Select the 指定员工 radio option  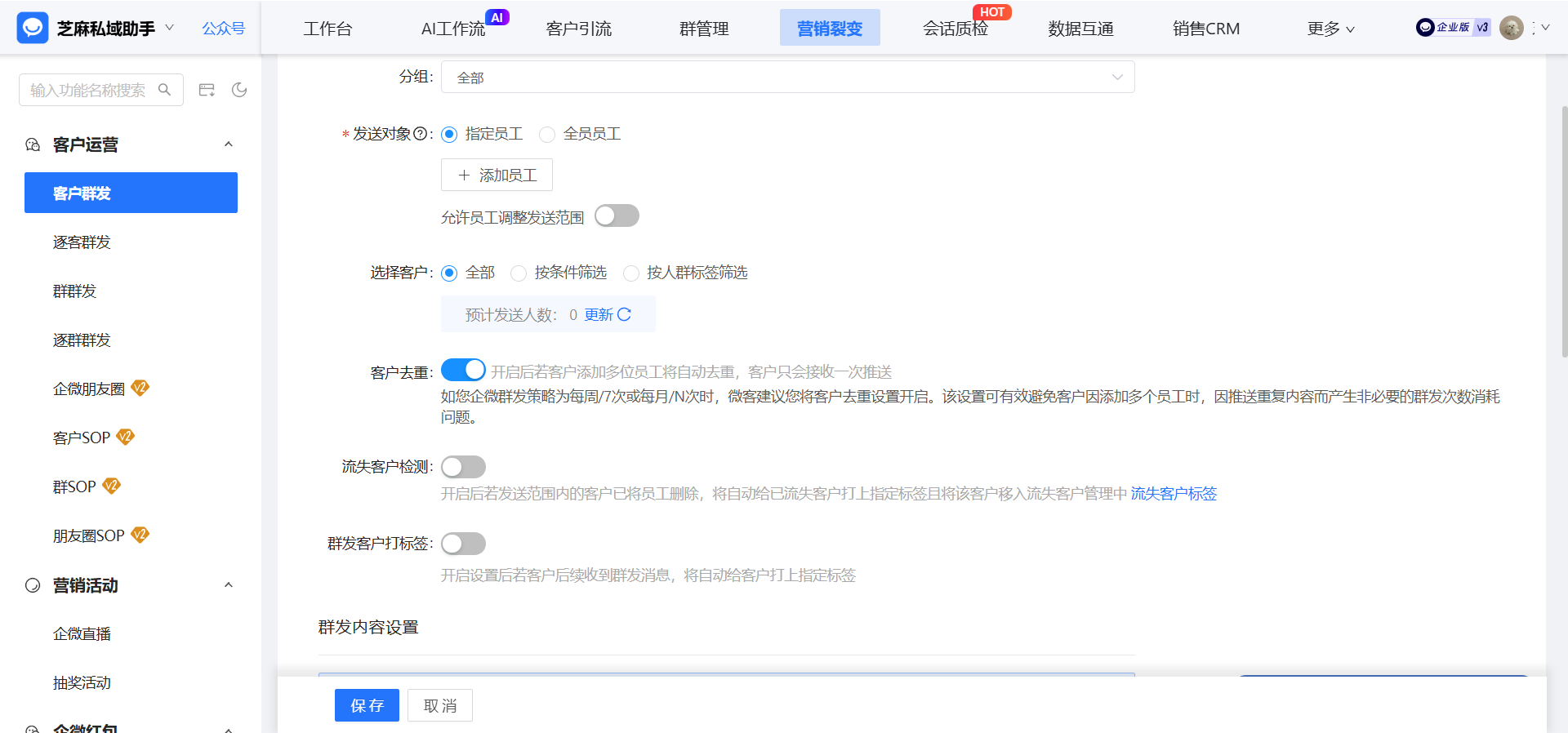[x=449, y=134]
